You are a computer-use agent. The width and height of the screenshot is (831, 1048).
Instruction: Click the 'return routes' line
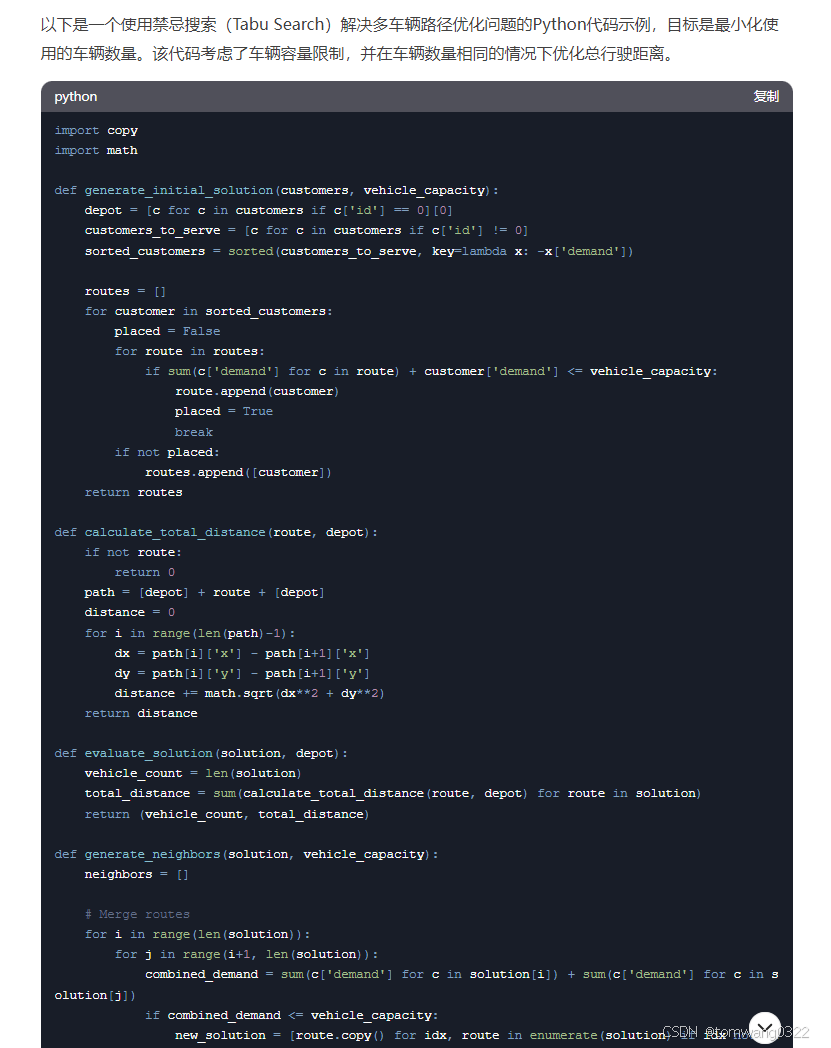(133, 493)
